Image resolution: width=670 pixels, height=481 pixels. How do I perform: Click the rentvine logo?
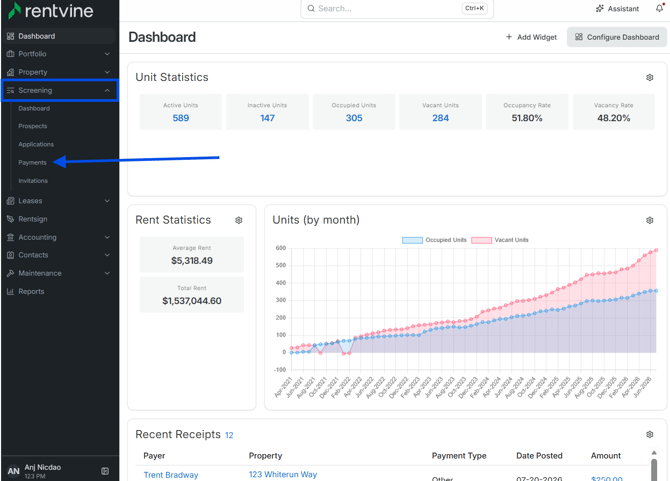click(x=50, y=11)
